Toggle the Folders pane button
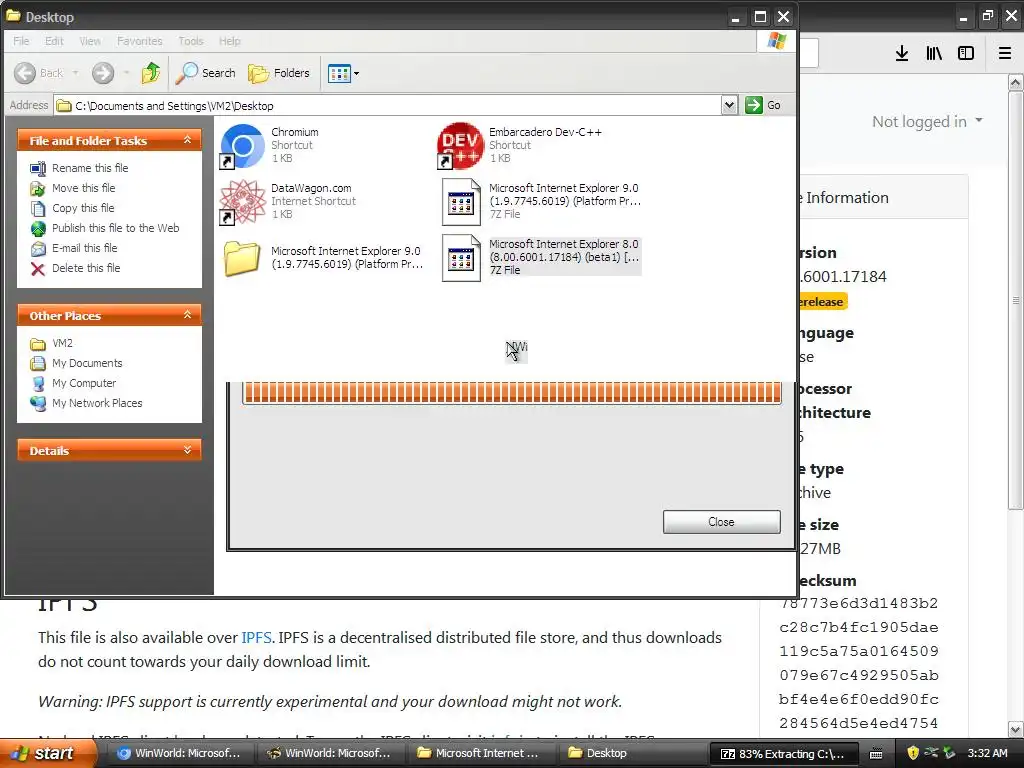Screen dimensions: 1024x768 [279, 73]
